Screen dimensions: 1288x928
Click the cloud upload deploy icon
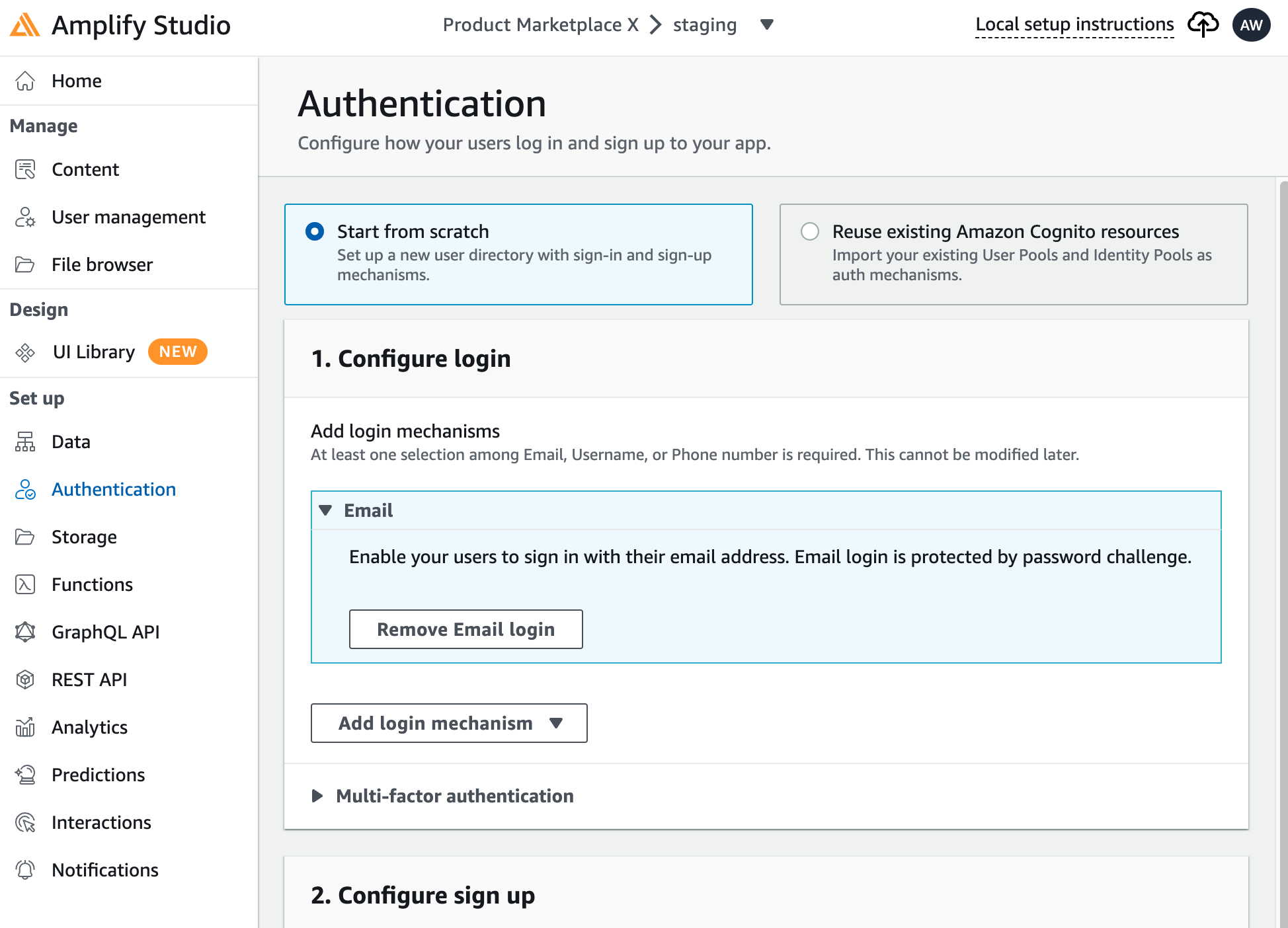(1203, 24)
